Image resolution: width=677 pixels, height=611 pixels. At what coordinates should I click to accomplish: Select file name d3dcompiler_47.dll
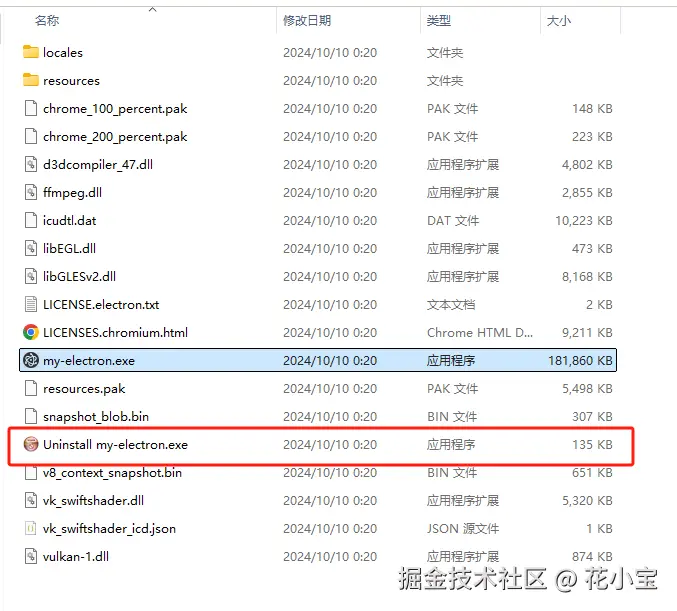click(98, 165)
